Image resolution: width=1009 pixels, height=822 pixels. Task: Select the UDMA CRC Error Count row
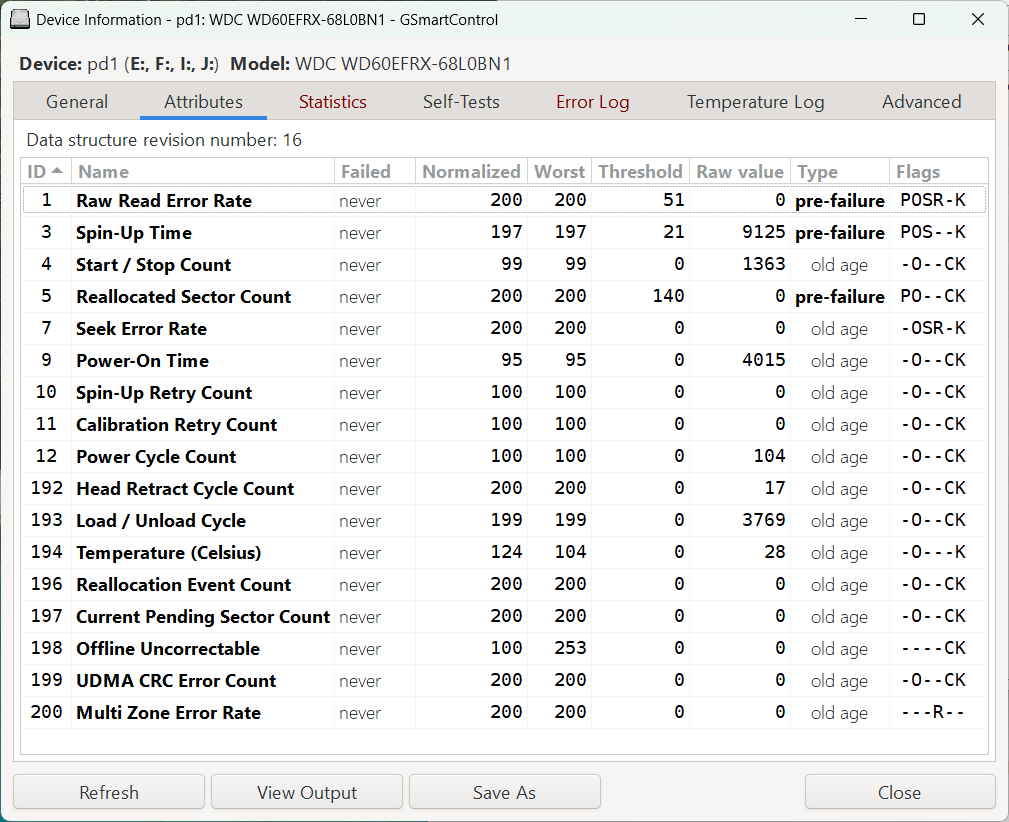504,680
